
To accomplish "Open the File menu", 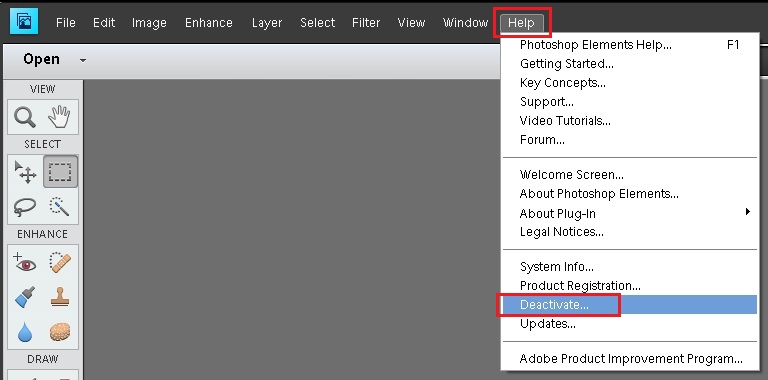I will click(x=66, y=23).
